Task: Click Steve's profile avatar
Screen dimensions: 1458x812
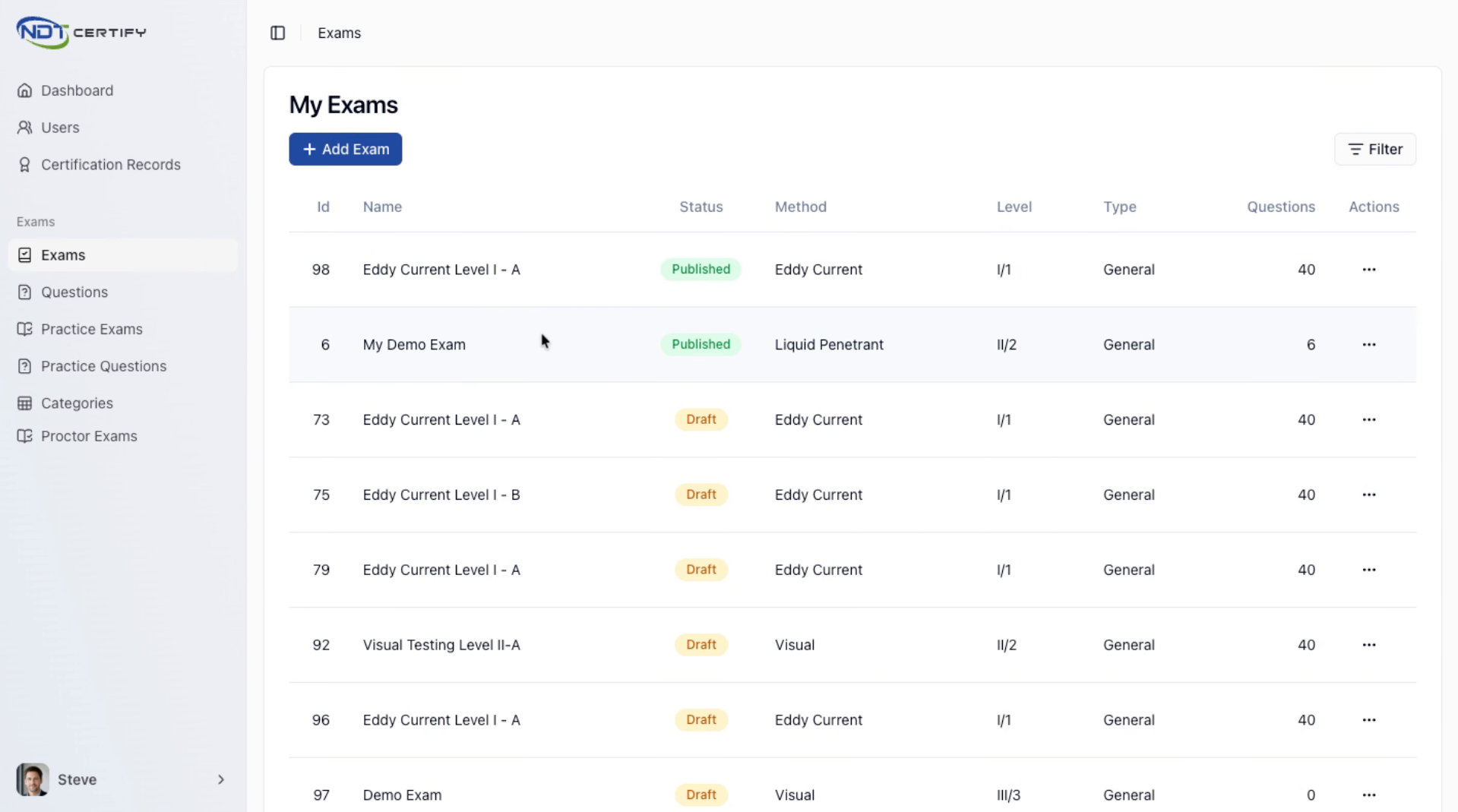Action: (x=33, y=779)
